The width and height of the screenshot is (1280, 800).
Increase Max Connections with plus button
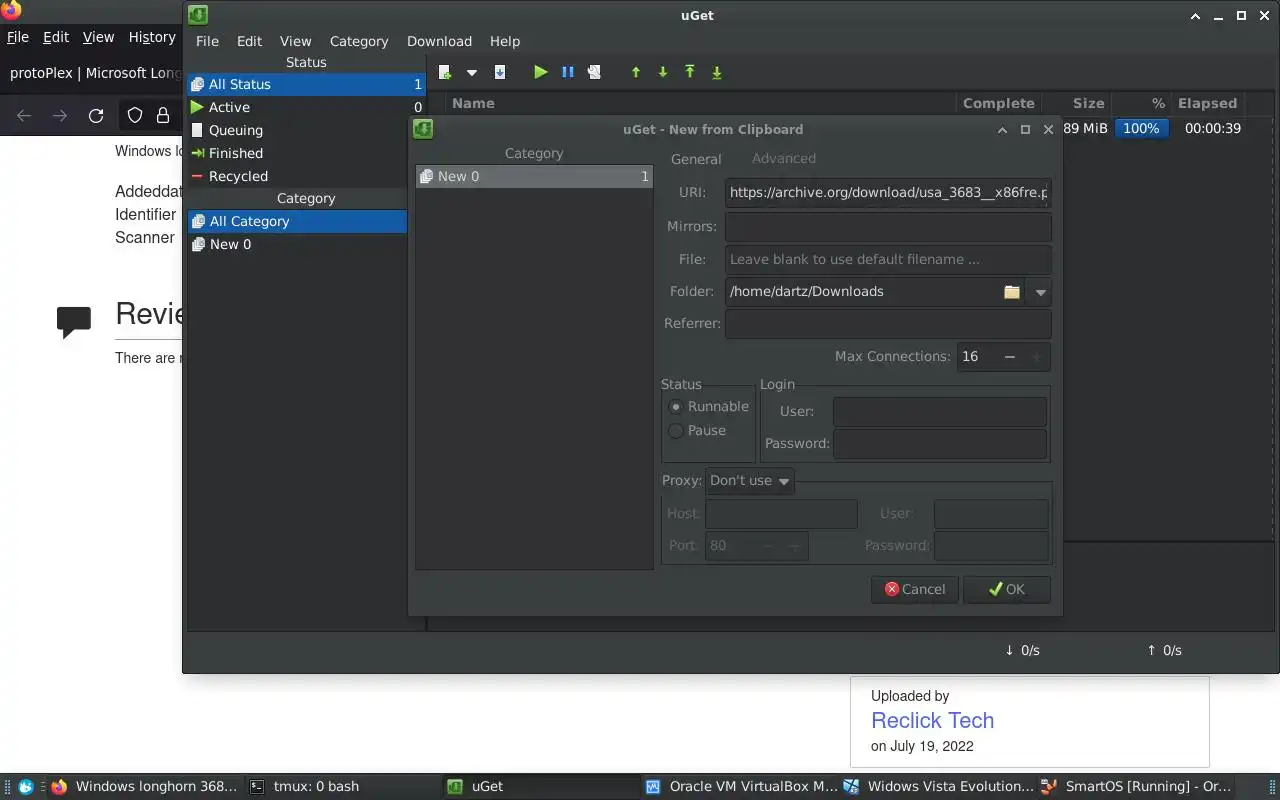(x=1036, y=357)
